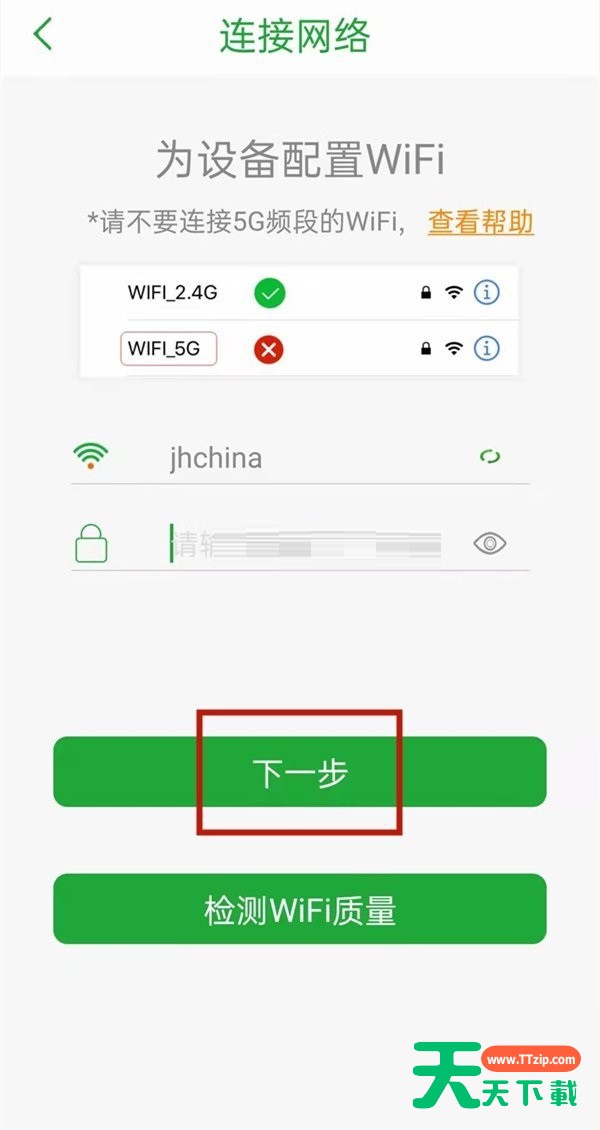Tap the red X beside WIFI_5G
This screenshot has height=1130, width=600.
click(x=268, y=350)
